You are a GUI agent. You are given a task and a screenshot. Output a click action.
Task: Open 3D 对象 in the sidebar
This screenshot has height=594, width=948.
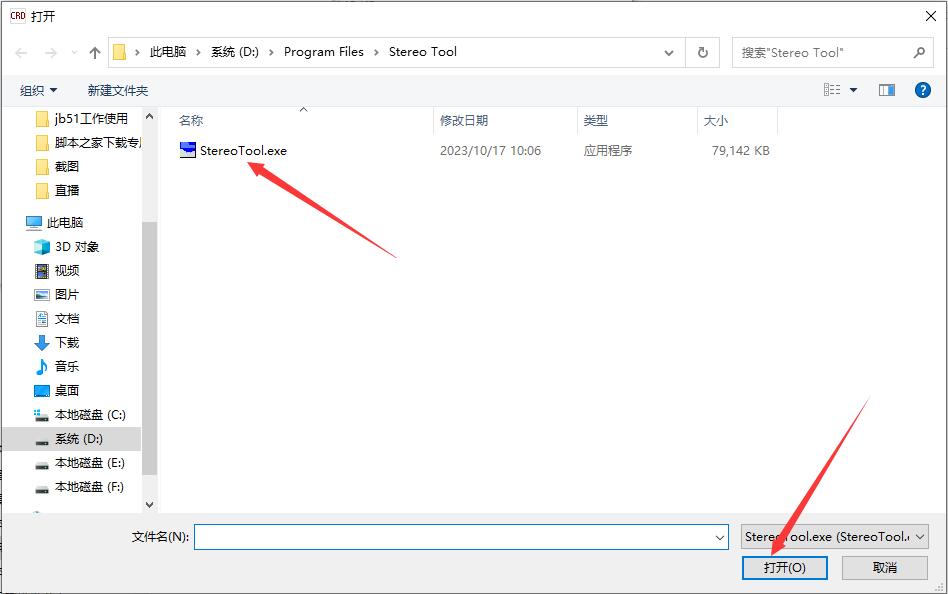click(x=77, y=247)
